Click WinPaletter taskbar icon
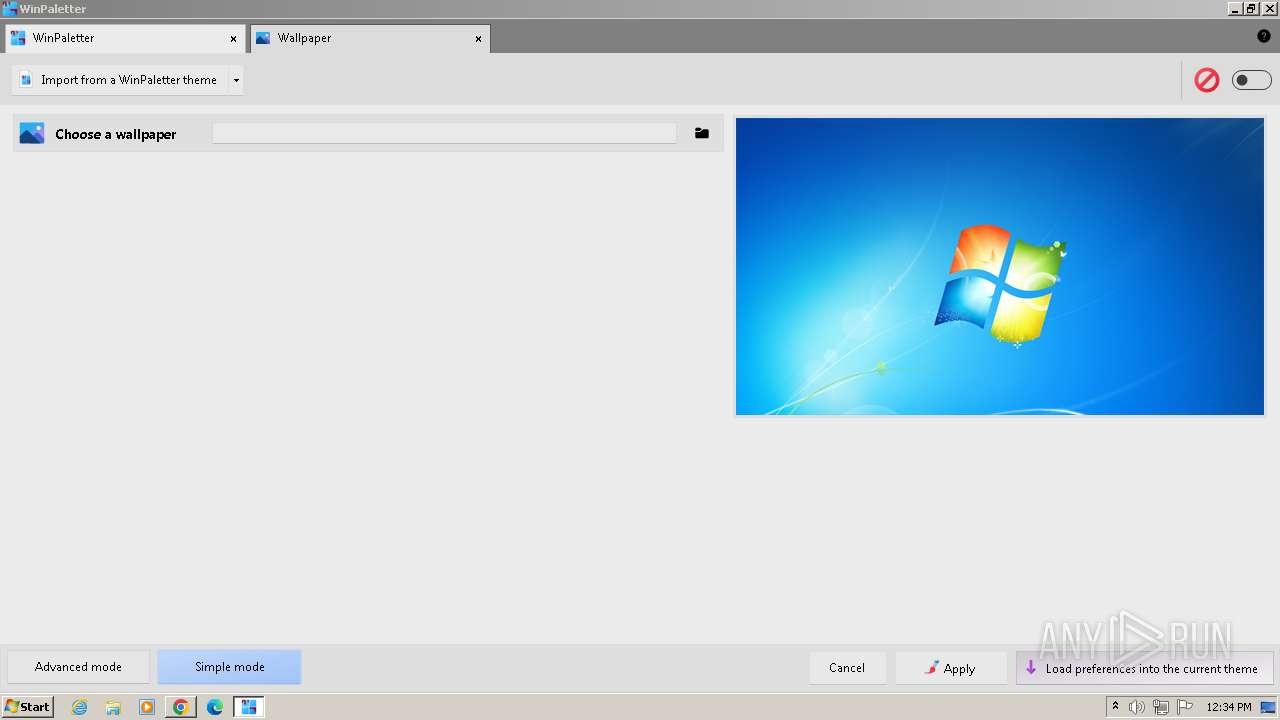Viewport: 1280px width, 720px height. [249, 707]
